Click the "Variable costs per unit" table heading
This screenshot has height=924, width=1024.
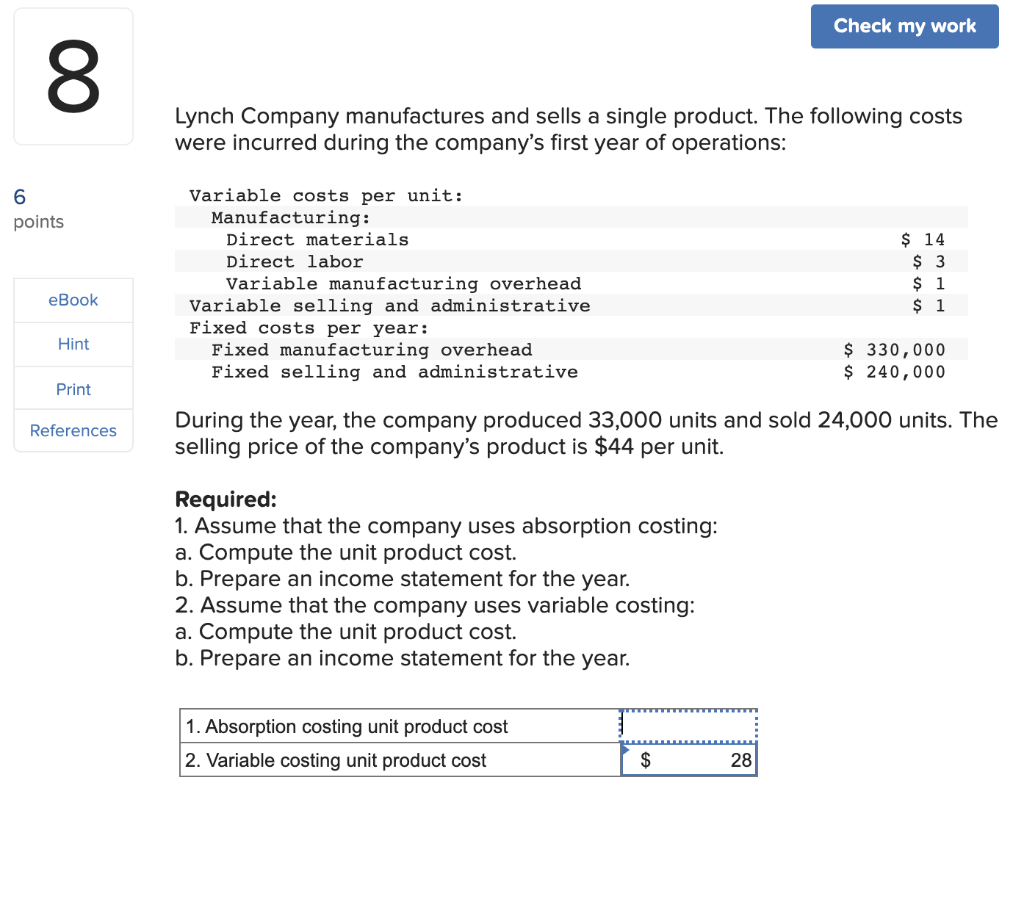327,195
